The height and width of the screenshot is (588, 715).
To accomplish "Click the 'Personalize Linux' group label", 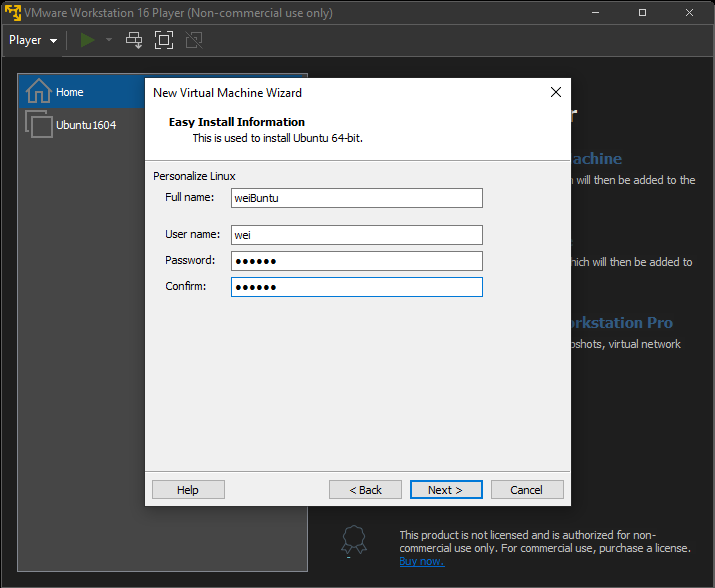I will 194,176.
